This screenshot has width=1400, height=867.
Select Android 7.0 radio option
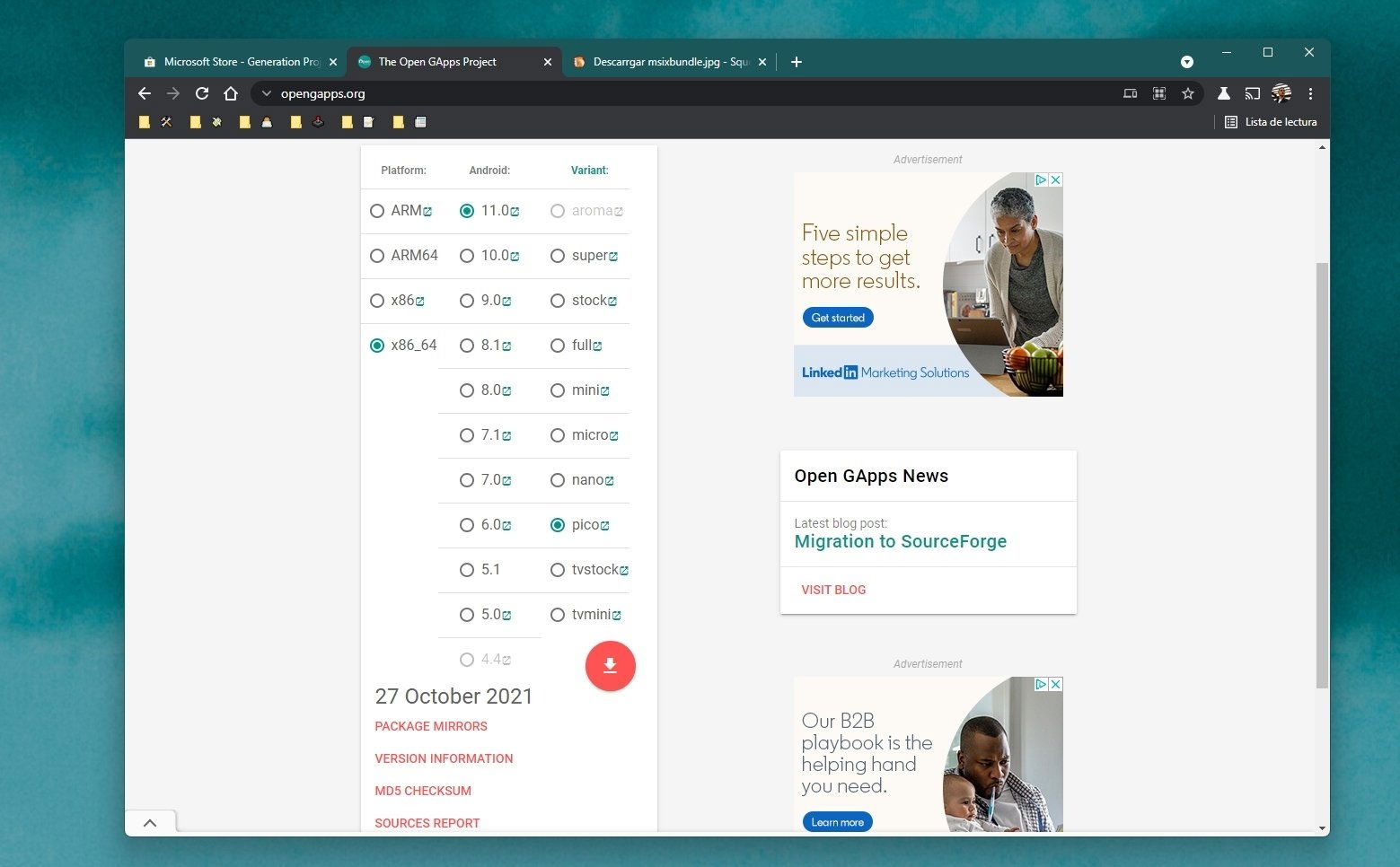point(467,480)
